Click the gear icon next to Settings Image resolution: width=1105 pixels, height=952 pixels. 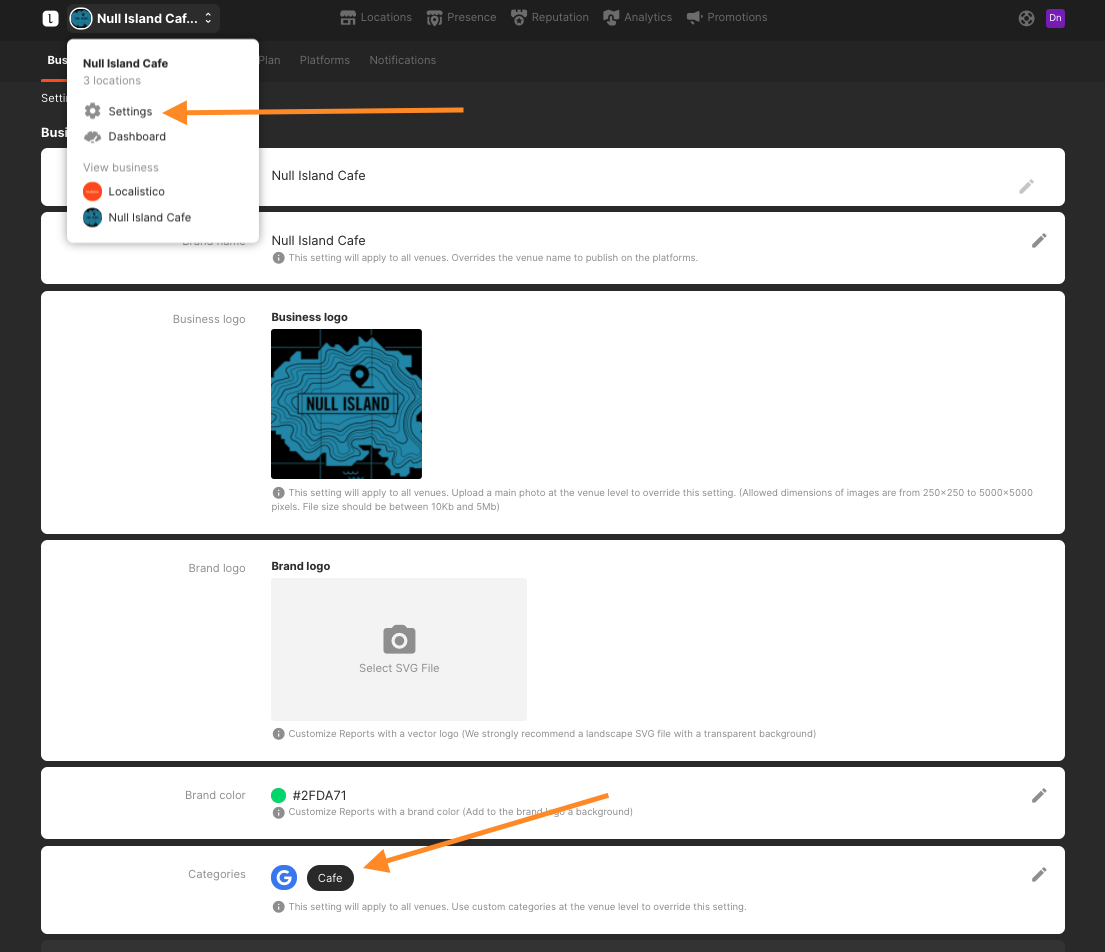click(92, 111)
